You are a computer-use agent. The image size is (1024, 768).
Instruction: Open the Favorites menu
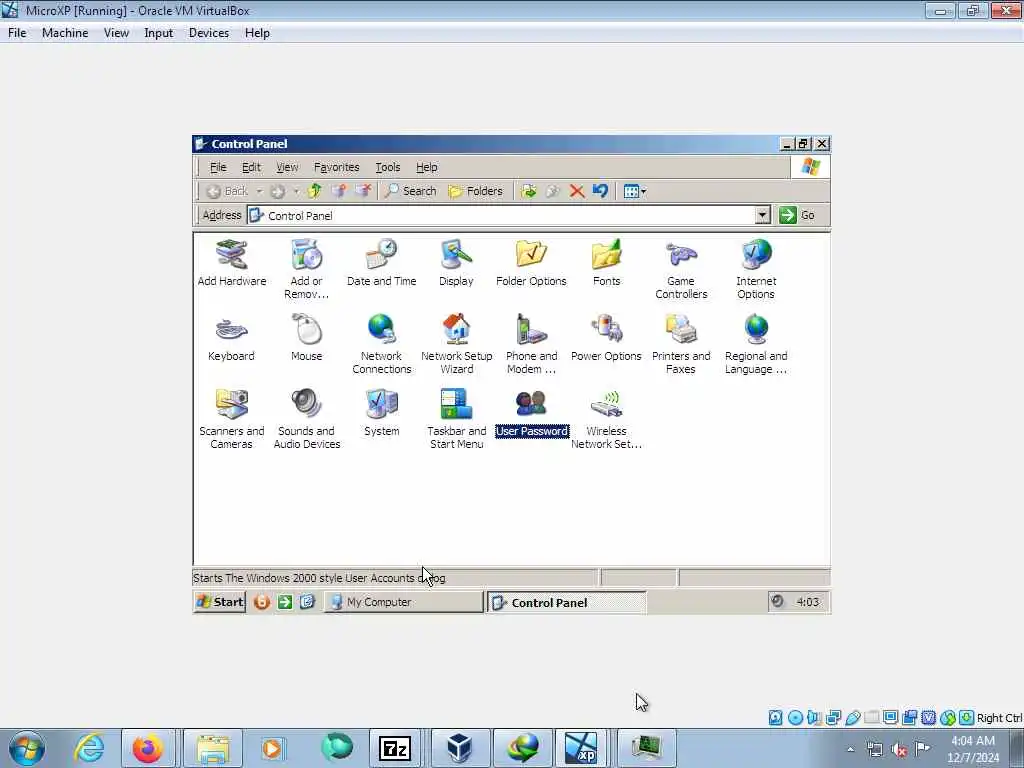tap(336, 167)
